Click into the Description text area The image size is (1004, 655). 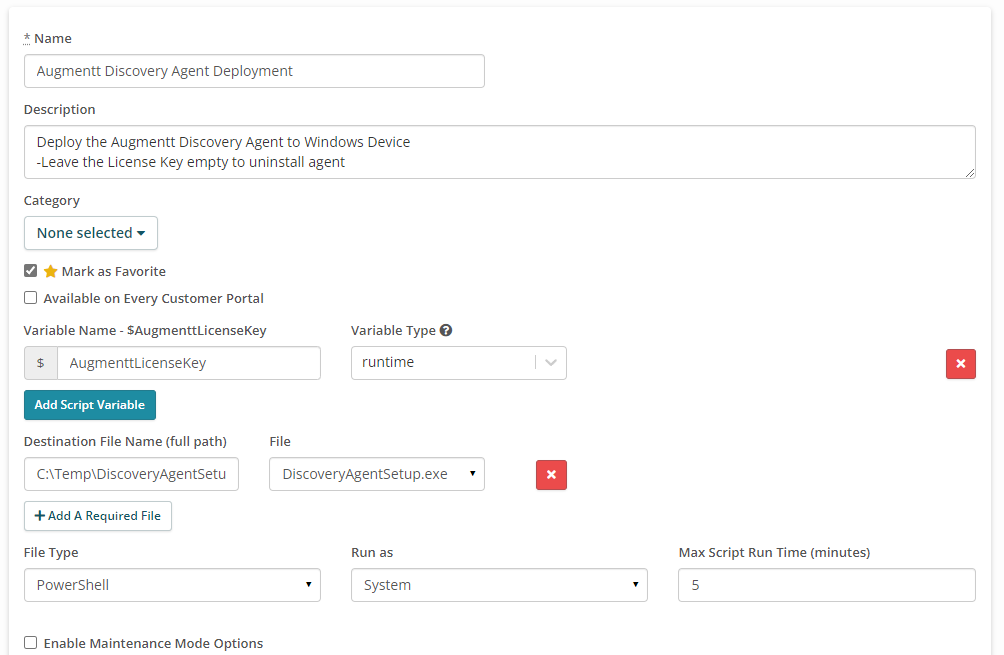point(499,152)
